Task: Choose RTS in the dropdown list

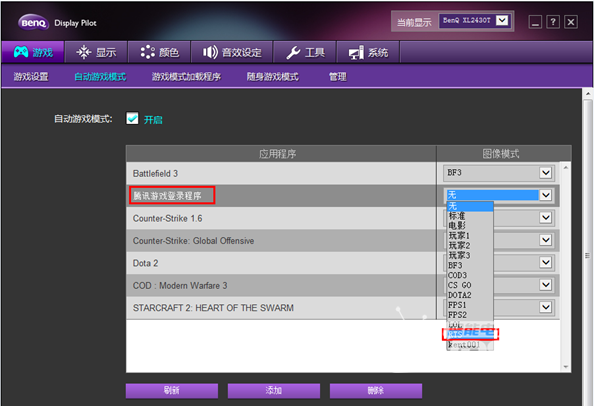Action: [x=470, y=334]
